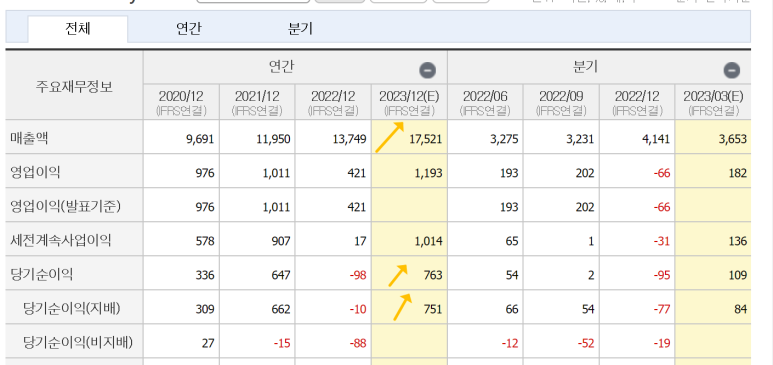Select estimated revenue value 17,521
Viewport: 773px width, 365px height.
425,140
